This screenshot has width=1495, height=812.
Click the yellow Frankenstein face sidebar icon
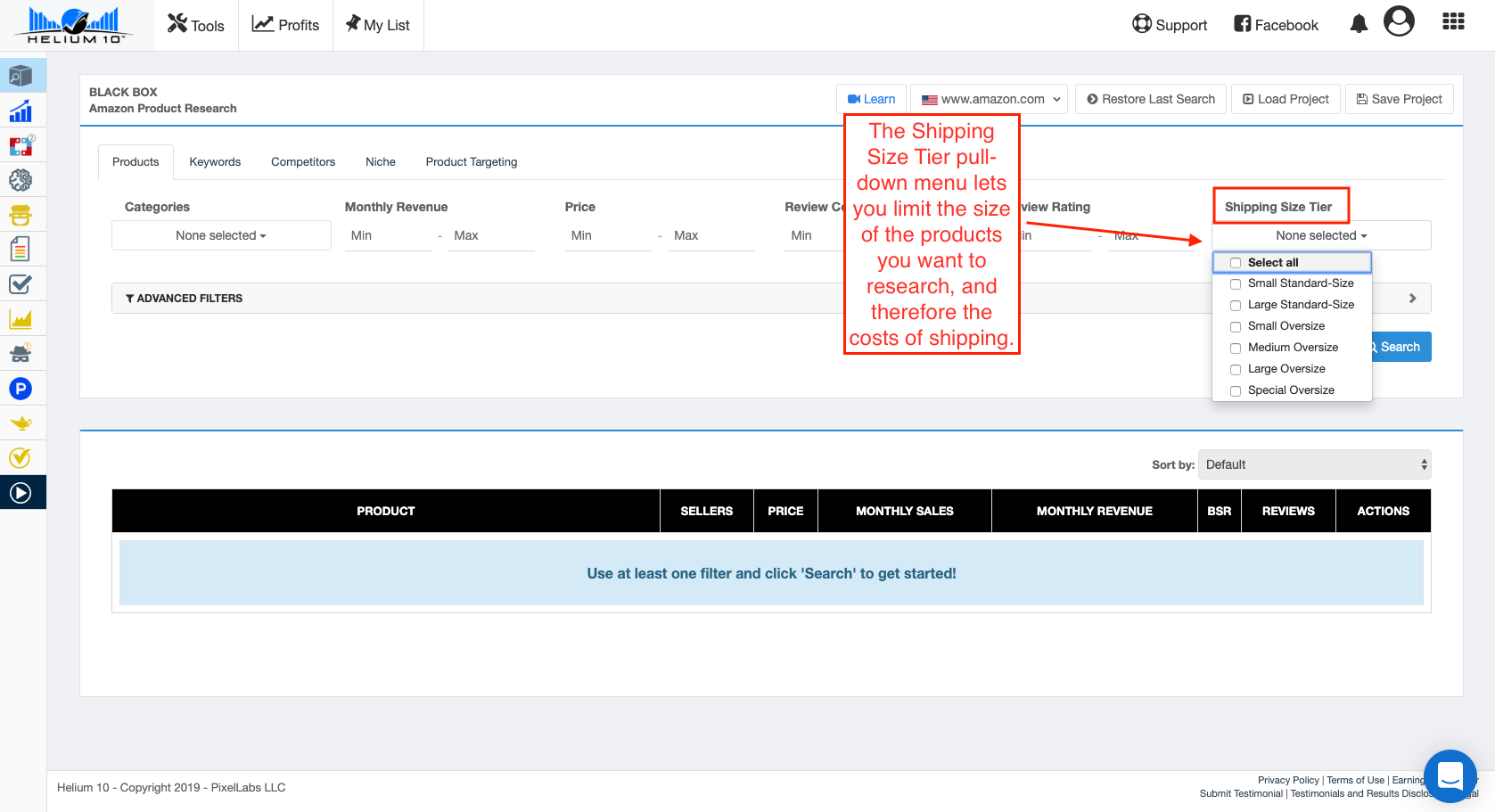21,215
